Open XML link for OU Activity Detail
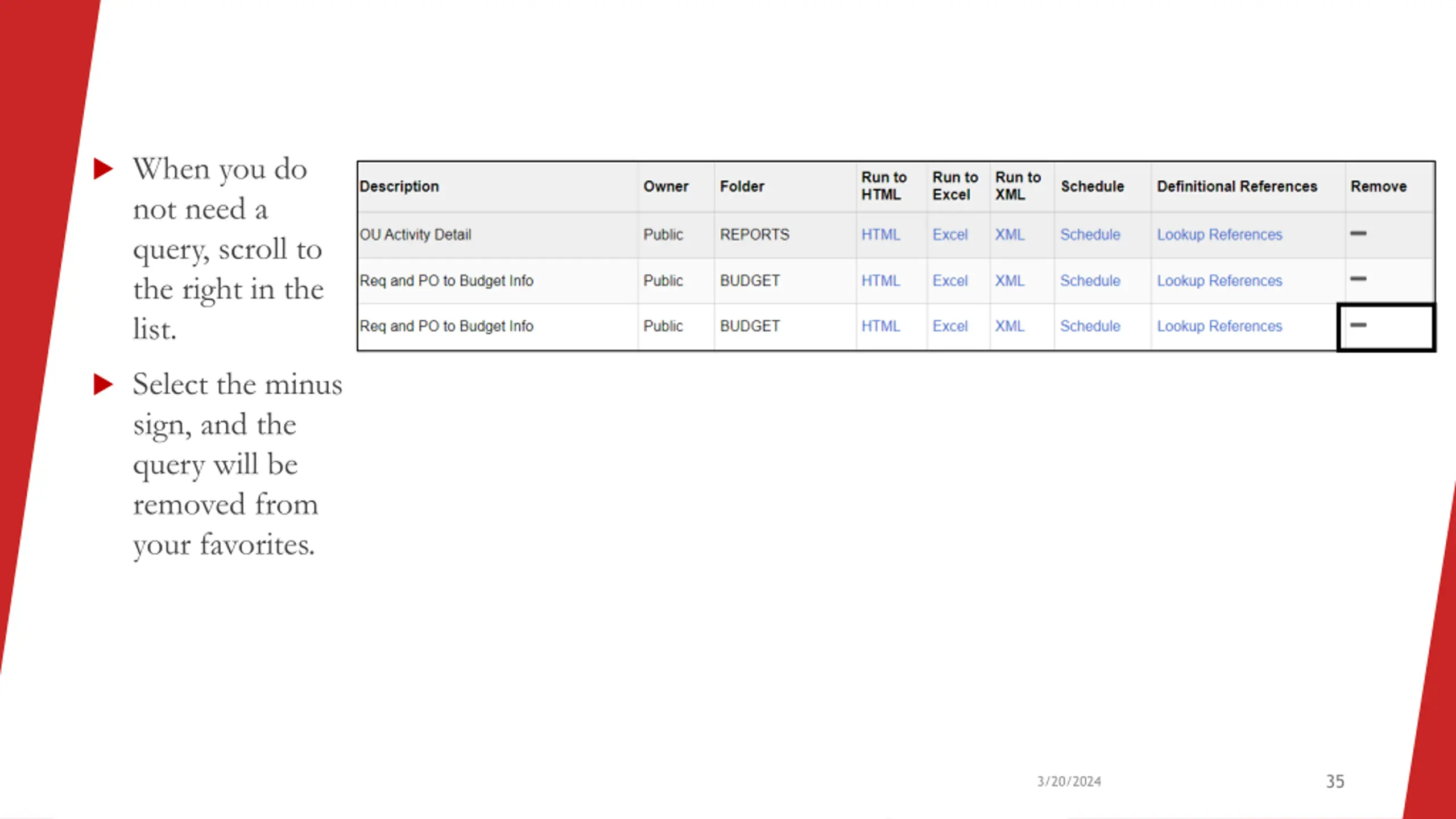The image size is (1456, 819). pyautogui.click(x=1010, y=234)
